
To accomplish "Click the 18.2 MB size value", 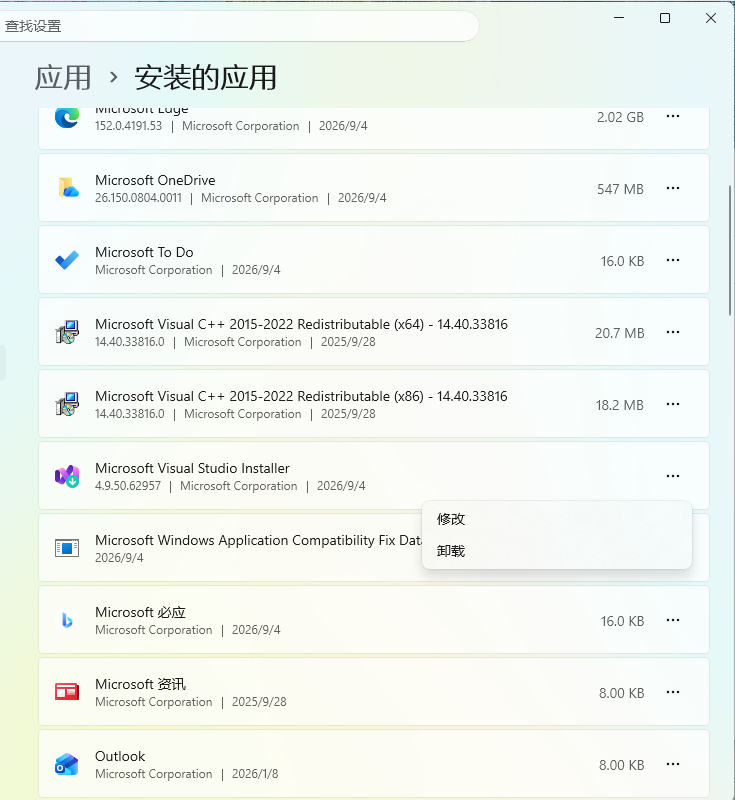I will click(x=620, y=405).
